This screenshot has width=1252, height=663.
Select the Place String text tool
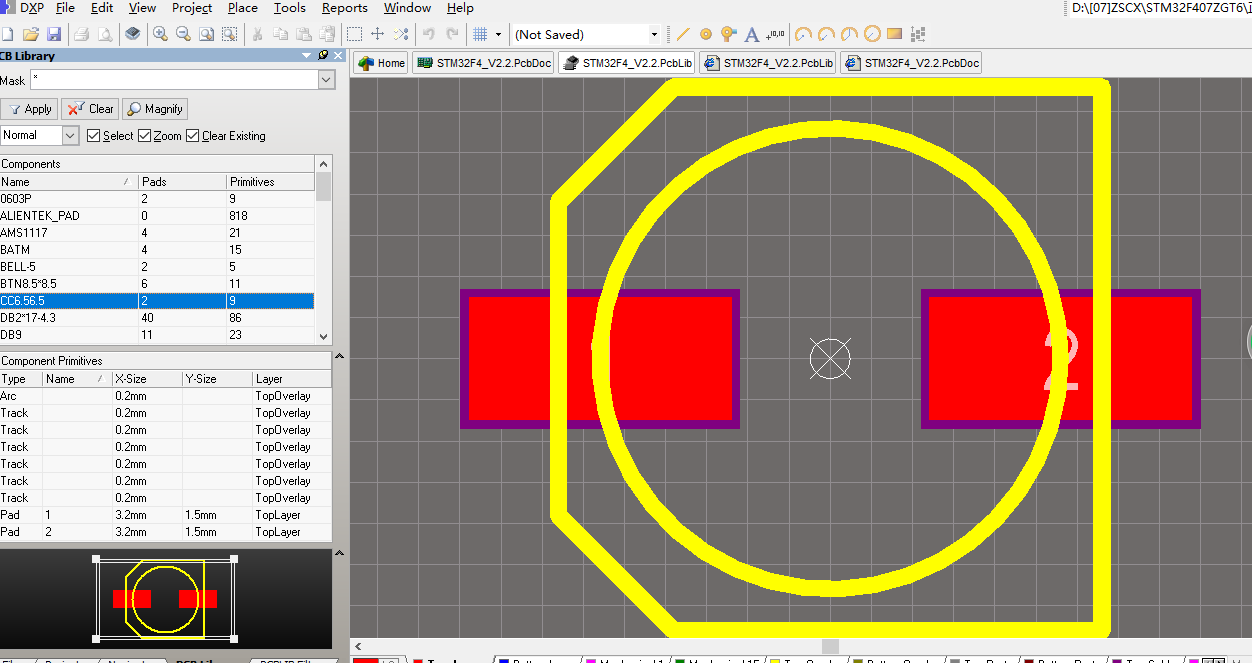[x=752, y=34]
